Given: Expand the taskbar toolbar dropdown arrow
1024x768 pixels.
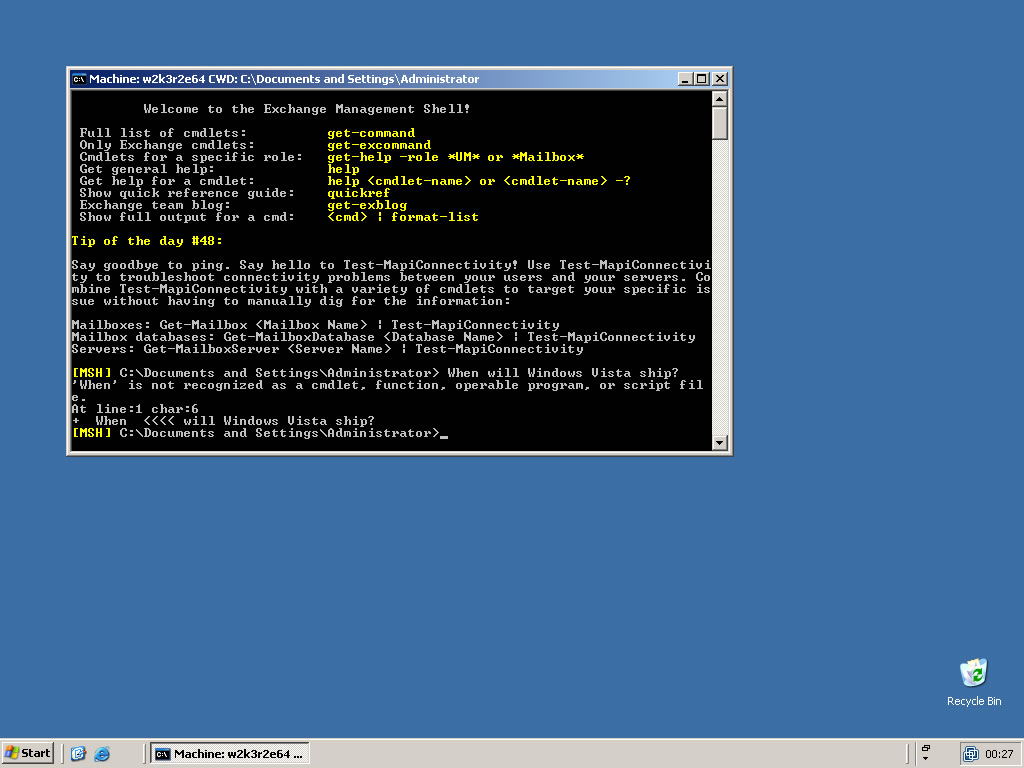Looking at the screenshot, I should (x=926, y=759).
